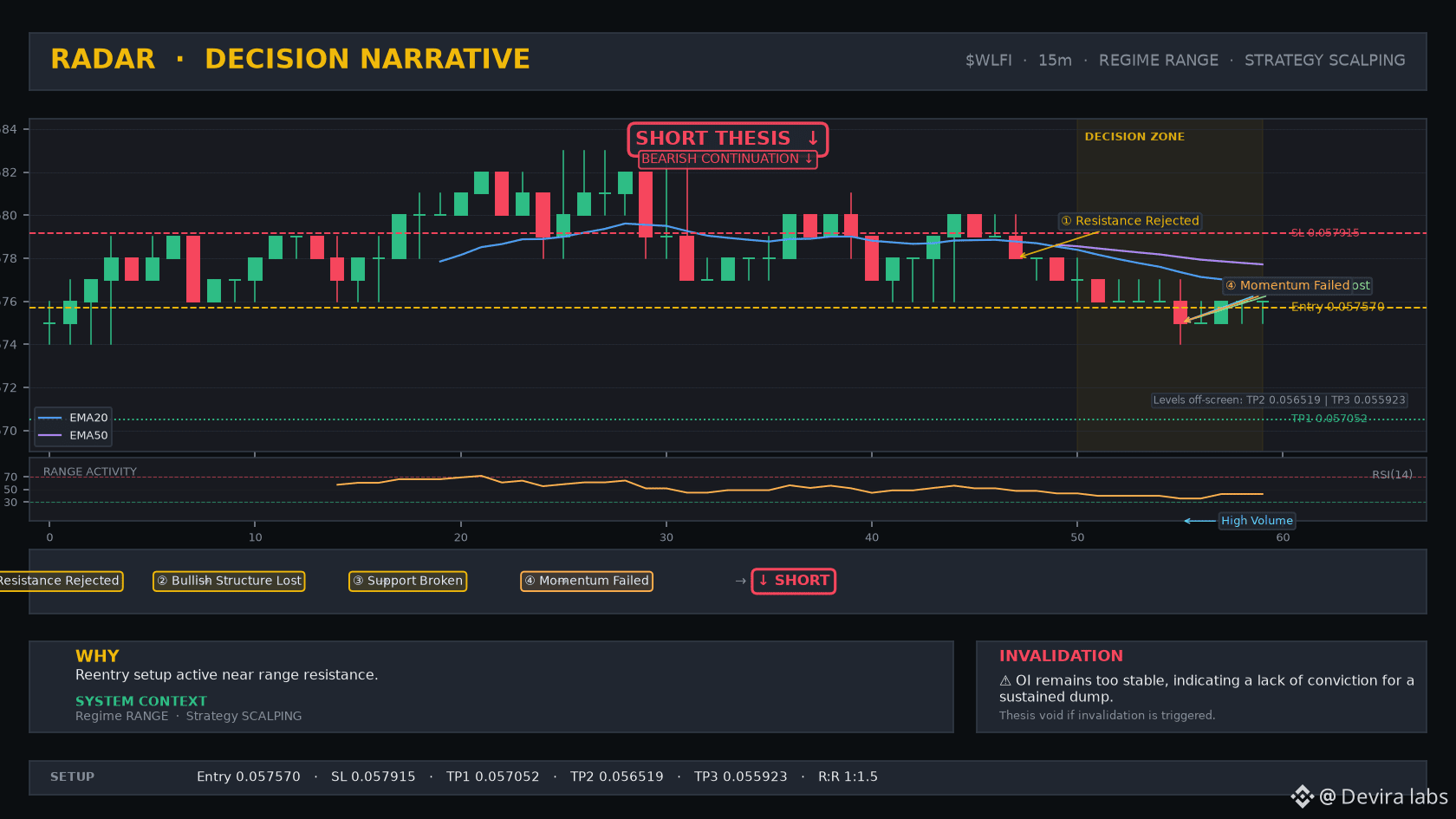Click TP1 0.057052 in the setup bar
Screen dimensions: 1456x819
point(493,777)
